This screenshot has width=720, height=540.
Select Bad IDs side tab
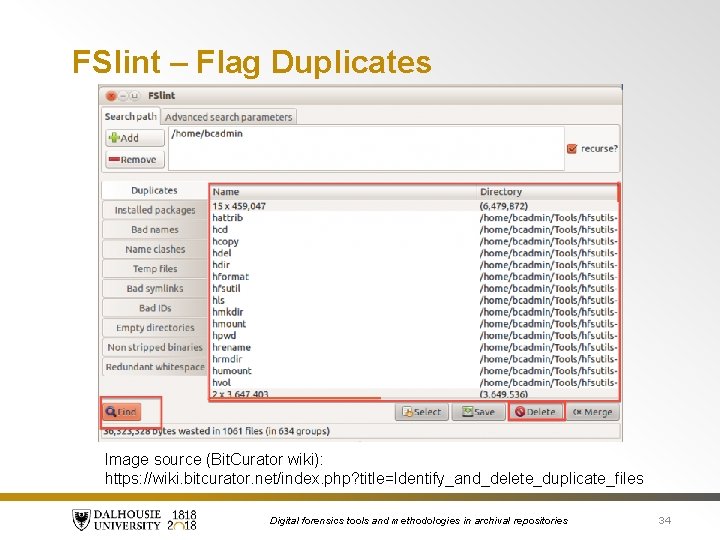tap(155, 308)
